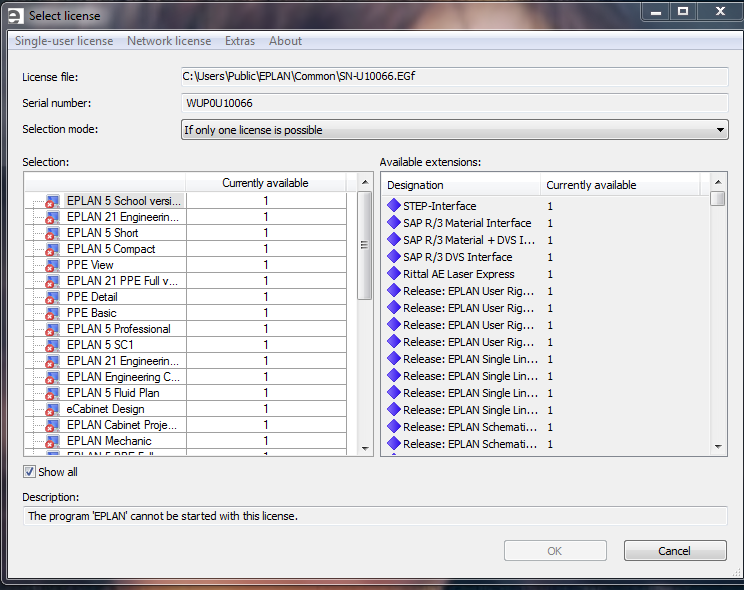Select the SAP R/3 DVS Interface extension
The height and width of the screenshot is (590, 744).
546,257
